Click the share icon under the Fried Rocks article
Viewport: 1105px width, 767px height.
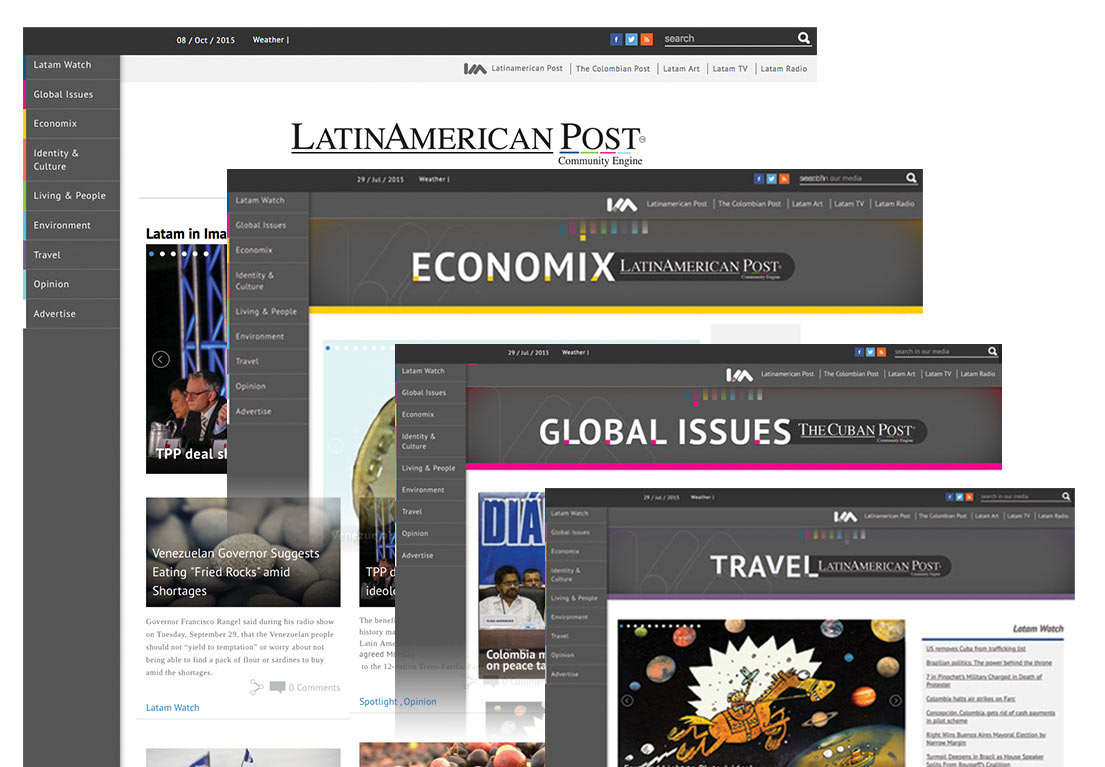pos(257,687)
